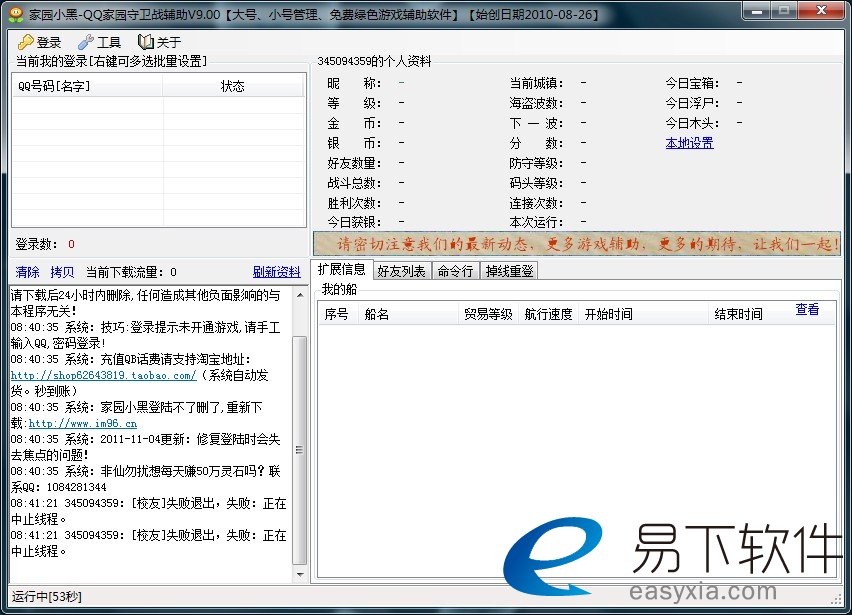Screen dimensions: 852x615
Task: Click the 345094359的个人资料 heading
Action: click(374, 61)
